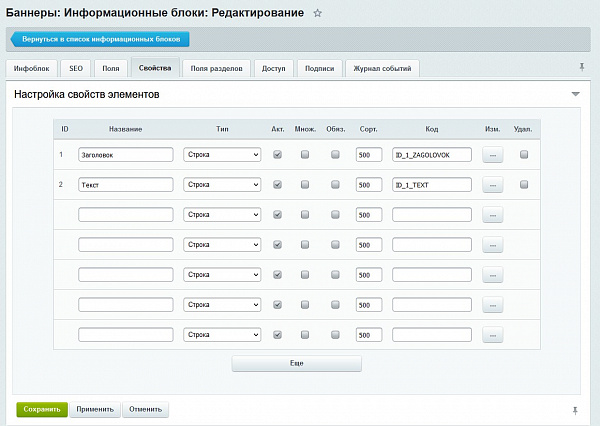Click sort field of Текст row
Screen dimensions: 600x426
[x=369, y=184]
